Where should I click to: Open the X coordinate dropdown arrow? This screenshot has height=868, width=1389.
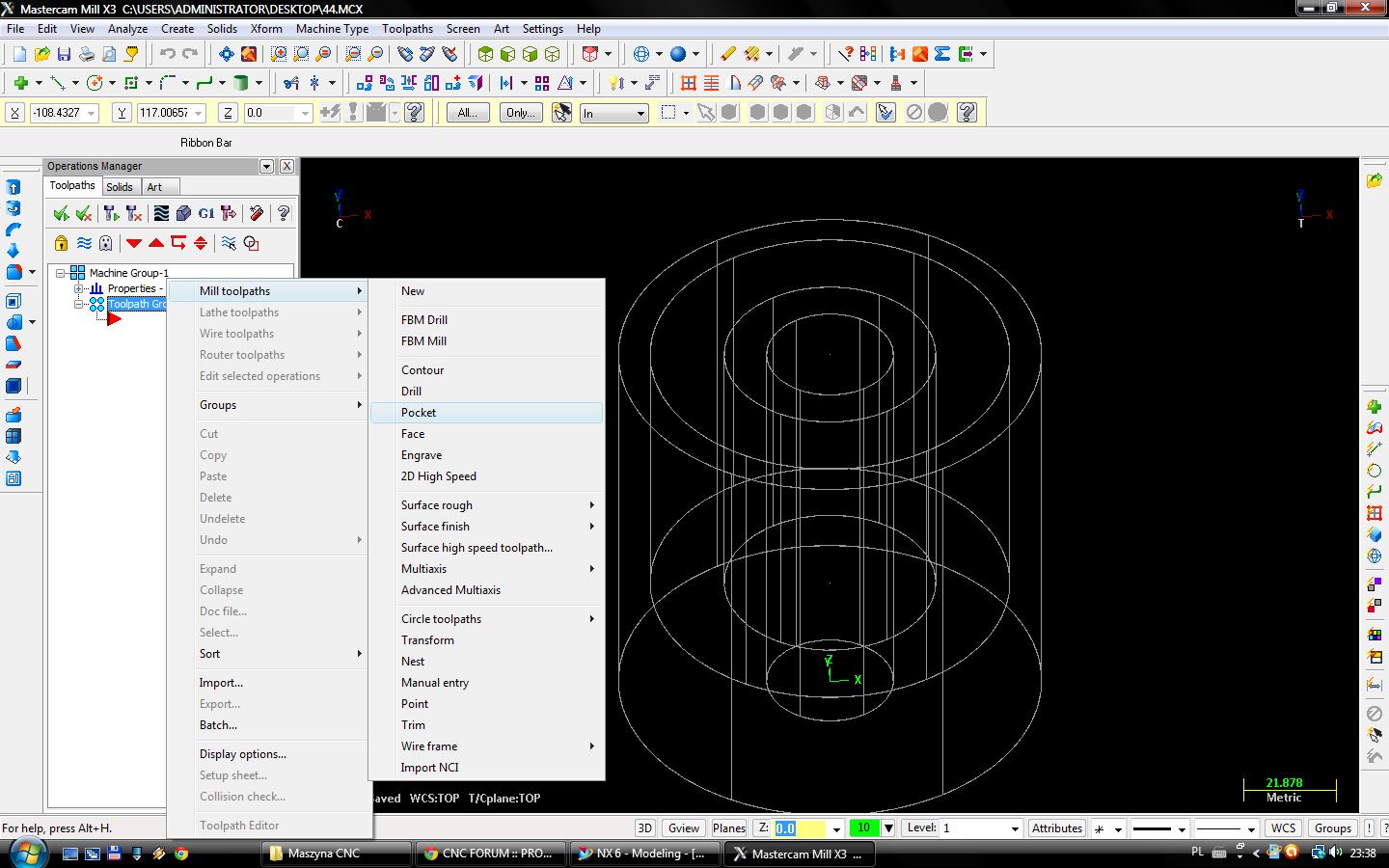[92, 113]
